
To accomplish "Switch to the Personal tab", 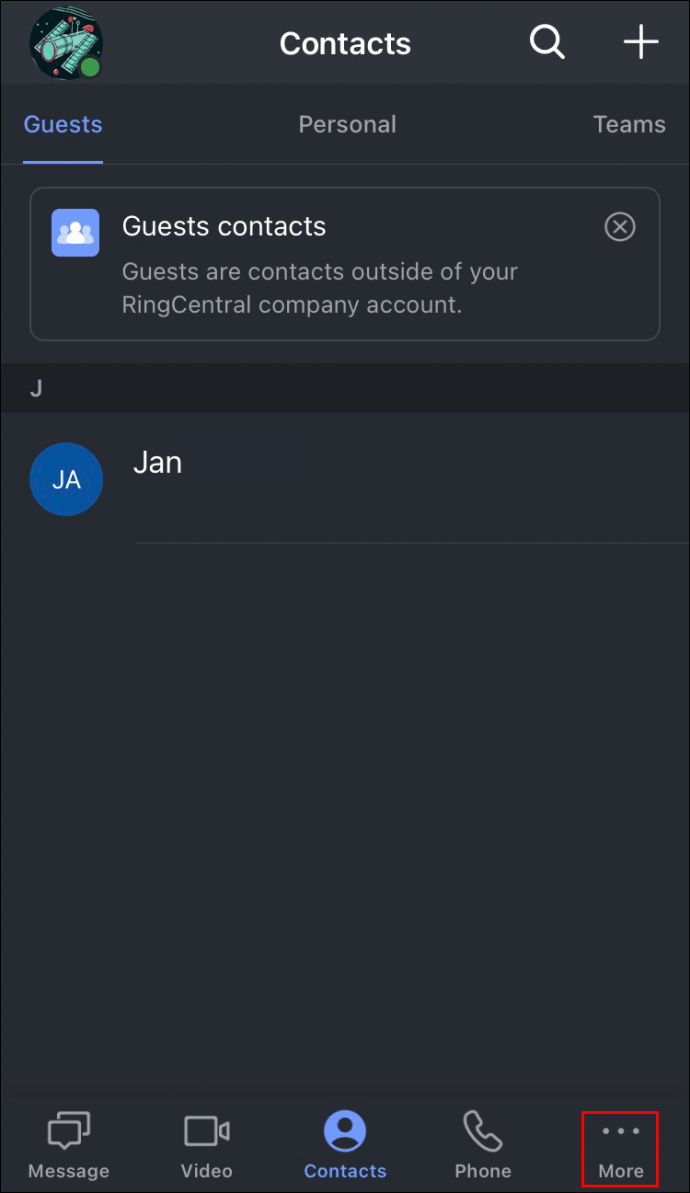I will [347, 124].
